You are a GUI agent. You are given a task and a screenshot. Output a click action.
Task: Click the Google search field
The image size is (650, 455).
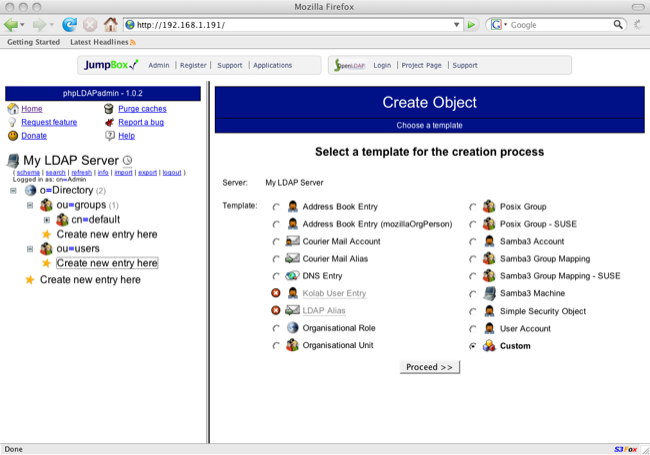click(x=560, y=25)
